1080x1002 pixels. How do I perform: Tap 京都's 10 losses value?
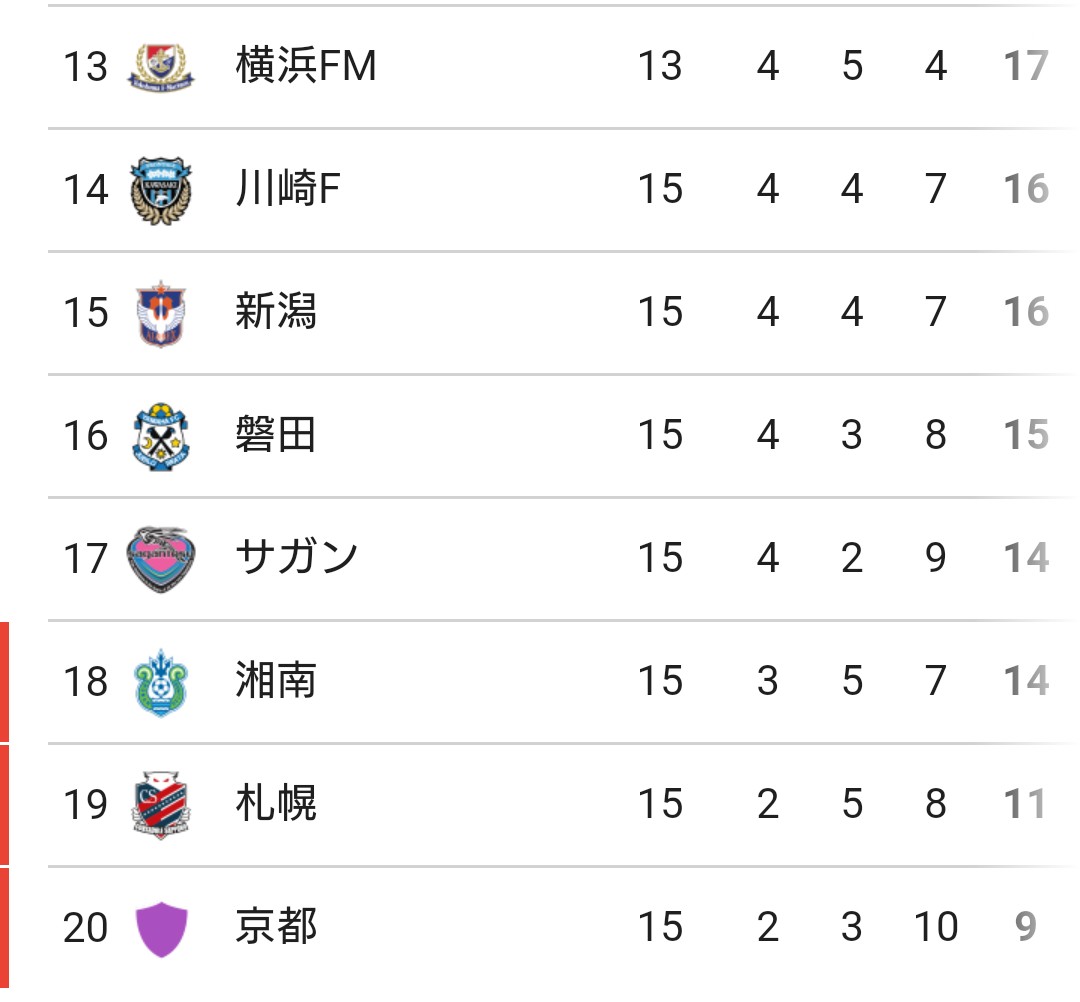pyautogui.click(x=936, y=927)
